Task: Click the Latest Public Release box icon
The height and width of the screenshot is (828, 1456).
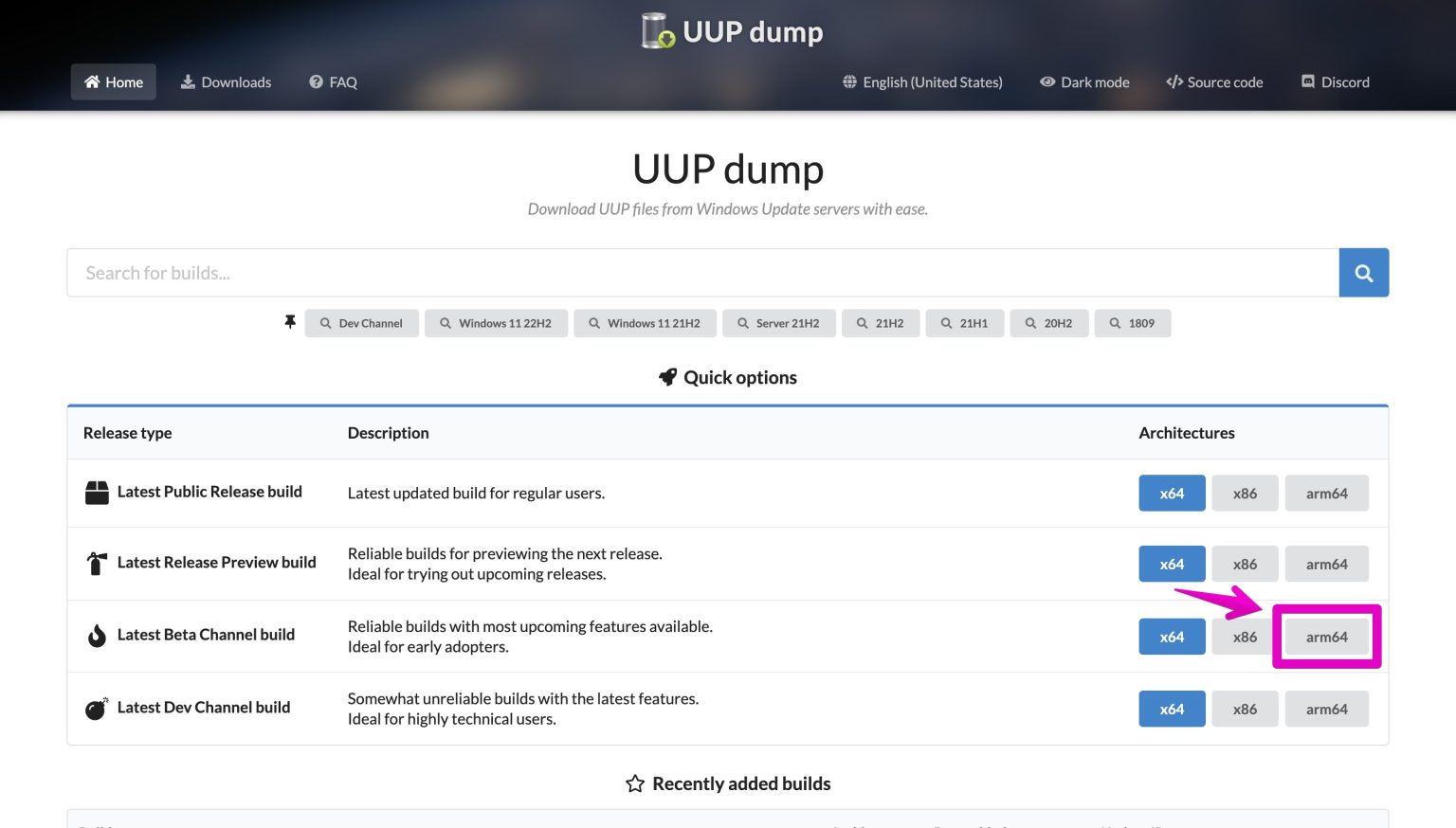Action: 97,493
